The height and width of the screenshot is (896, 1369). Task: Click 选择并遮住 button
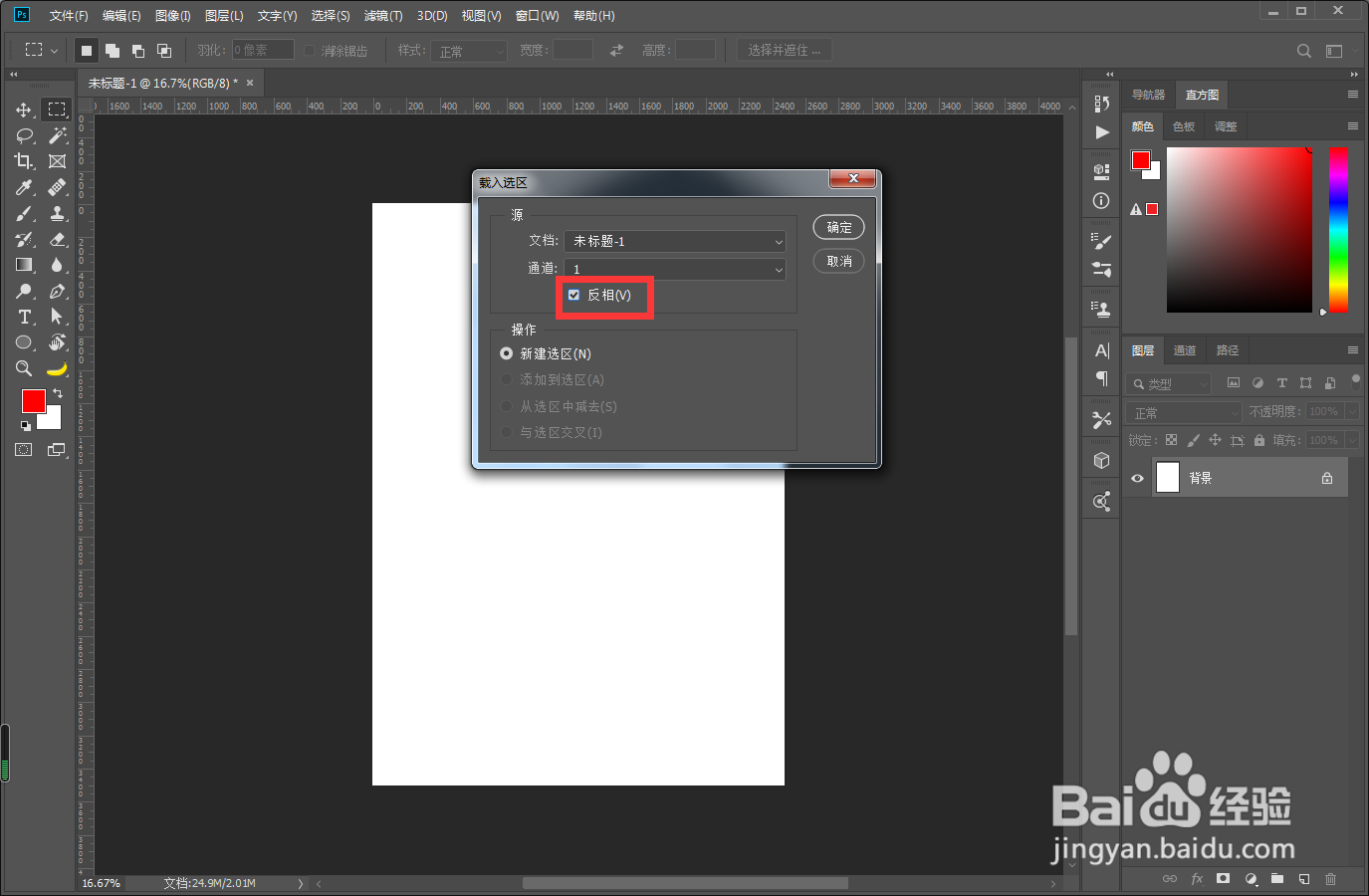[785, 50]
